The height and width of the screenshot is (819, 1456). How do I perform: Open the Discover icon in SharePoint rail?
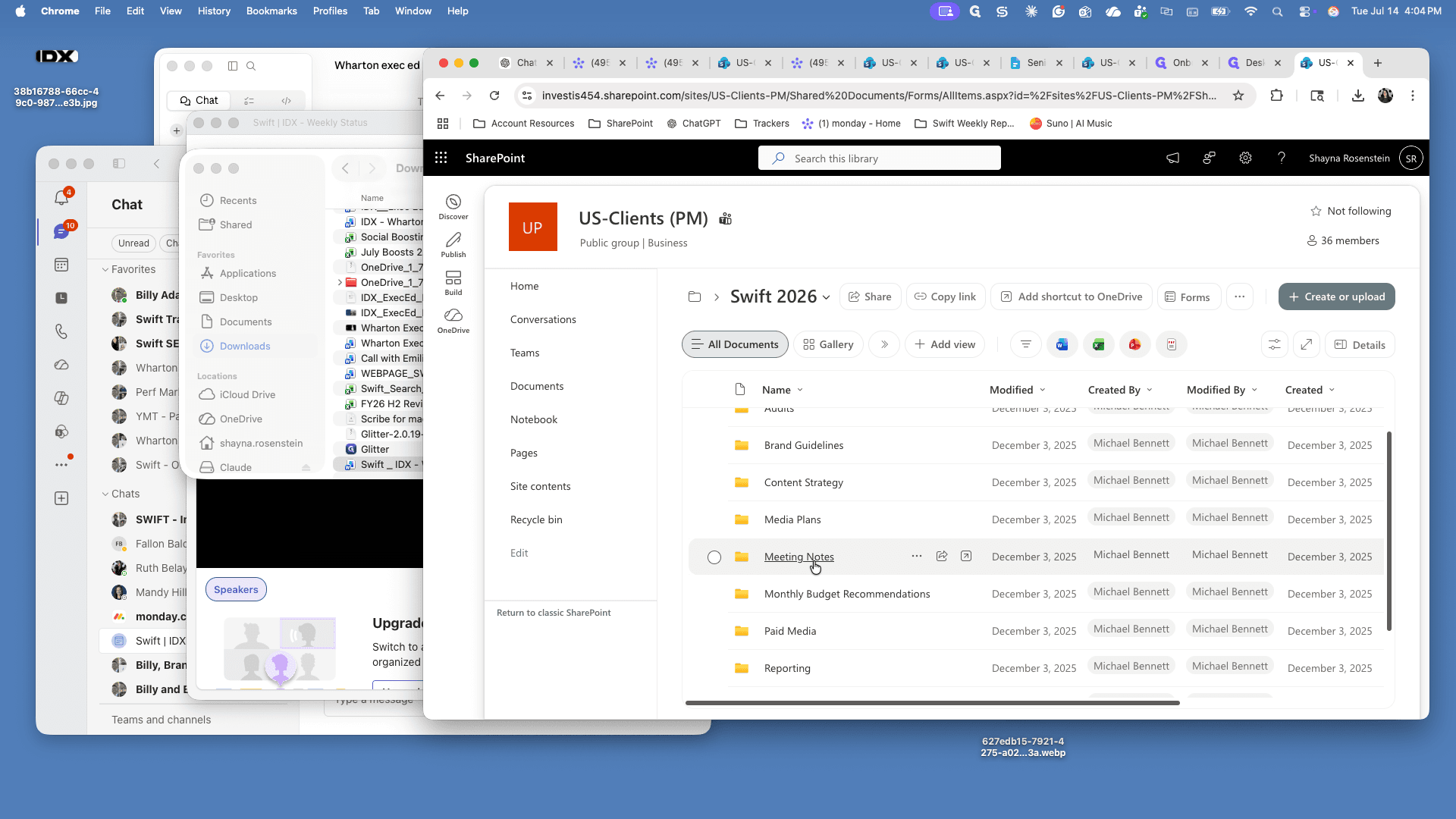[453, 206]
